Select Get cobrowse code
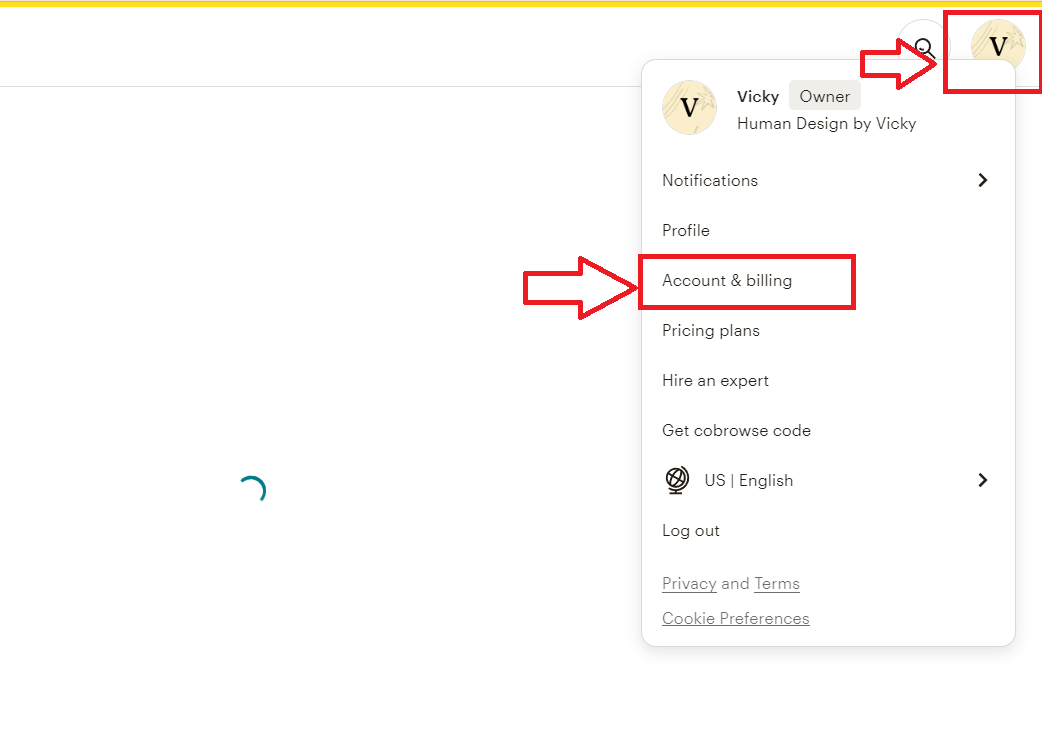The height and width of the screenshot is (745, 1042). pos(736,431)
